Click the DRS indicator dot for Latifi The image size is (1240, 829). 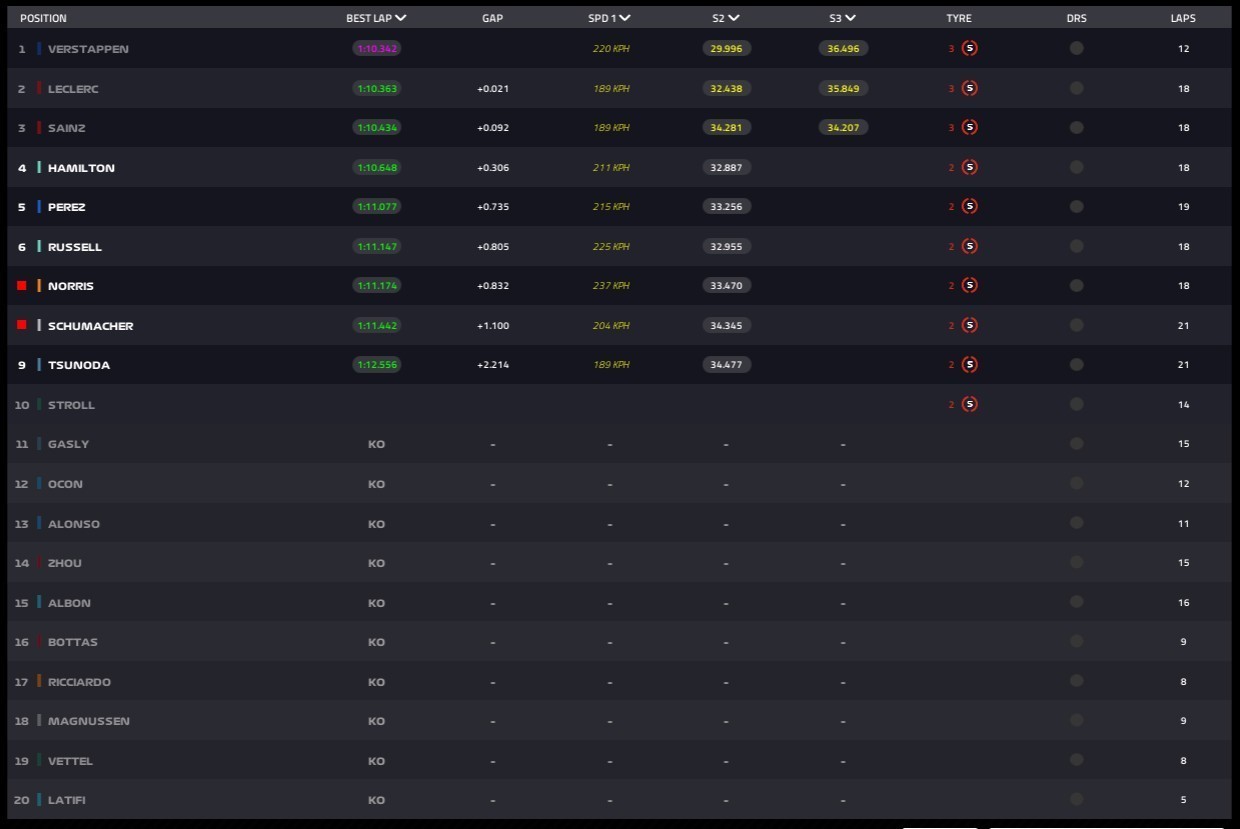1076,799
